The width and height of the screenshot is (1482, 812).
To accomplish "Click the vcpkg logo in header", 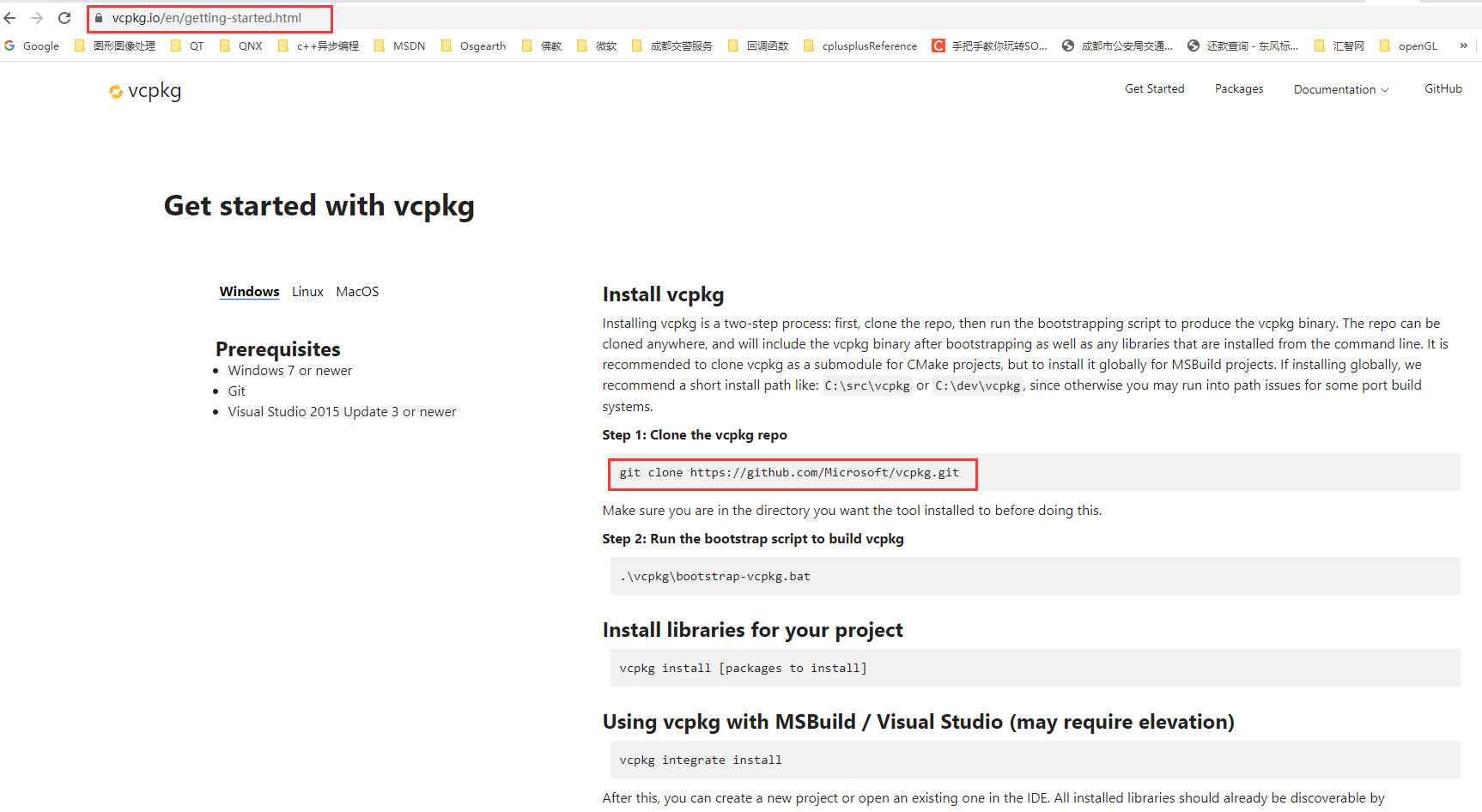I will tap(145, 91).
